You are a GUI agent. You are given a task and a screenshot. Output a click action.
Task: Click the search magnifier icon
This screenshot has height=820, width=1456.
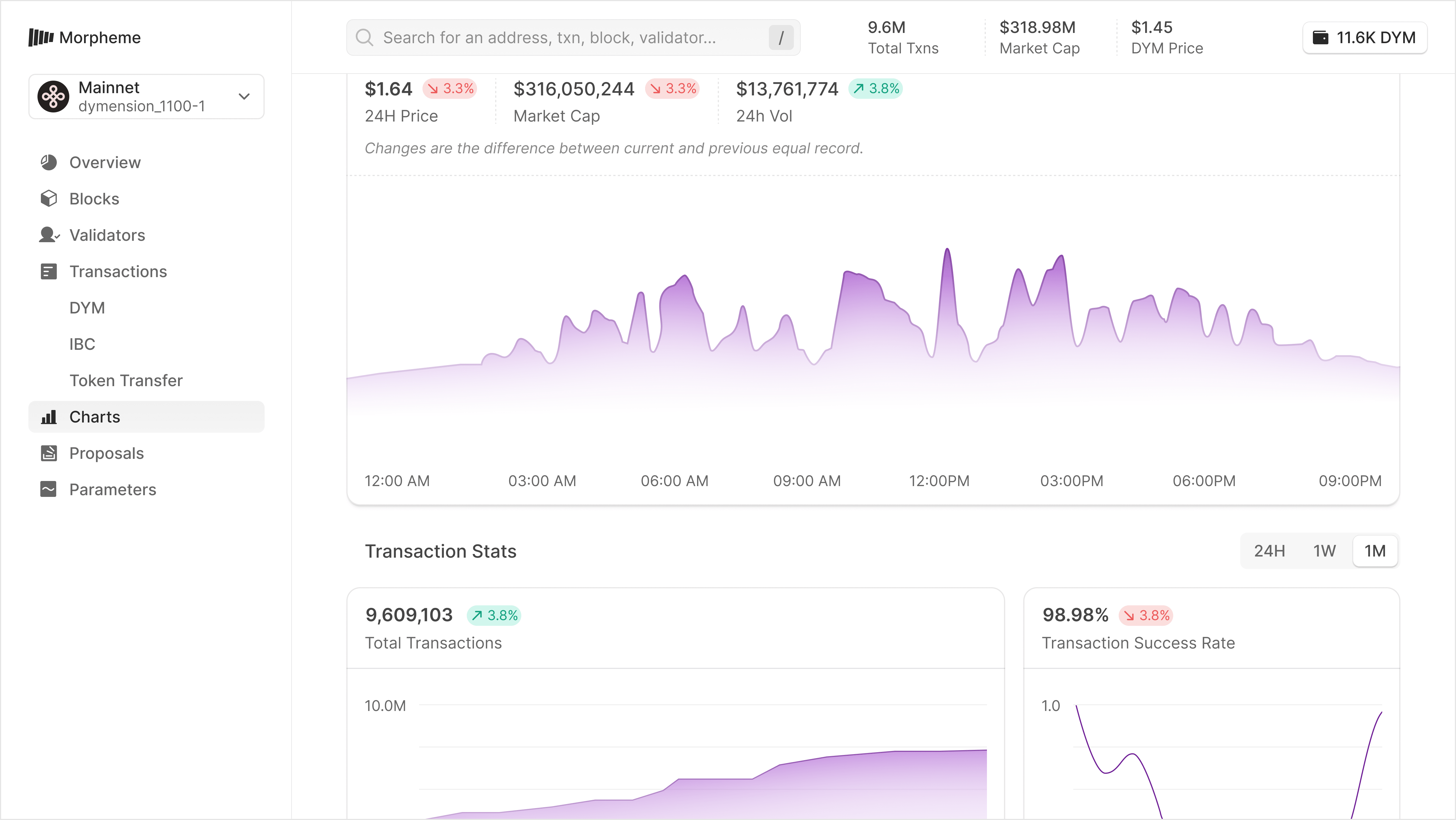coord(365,37)
